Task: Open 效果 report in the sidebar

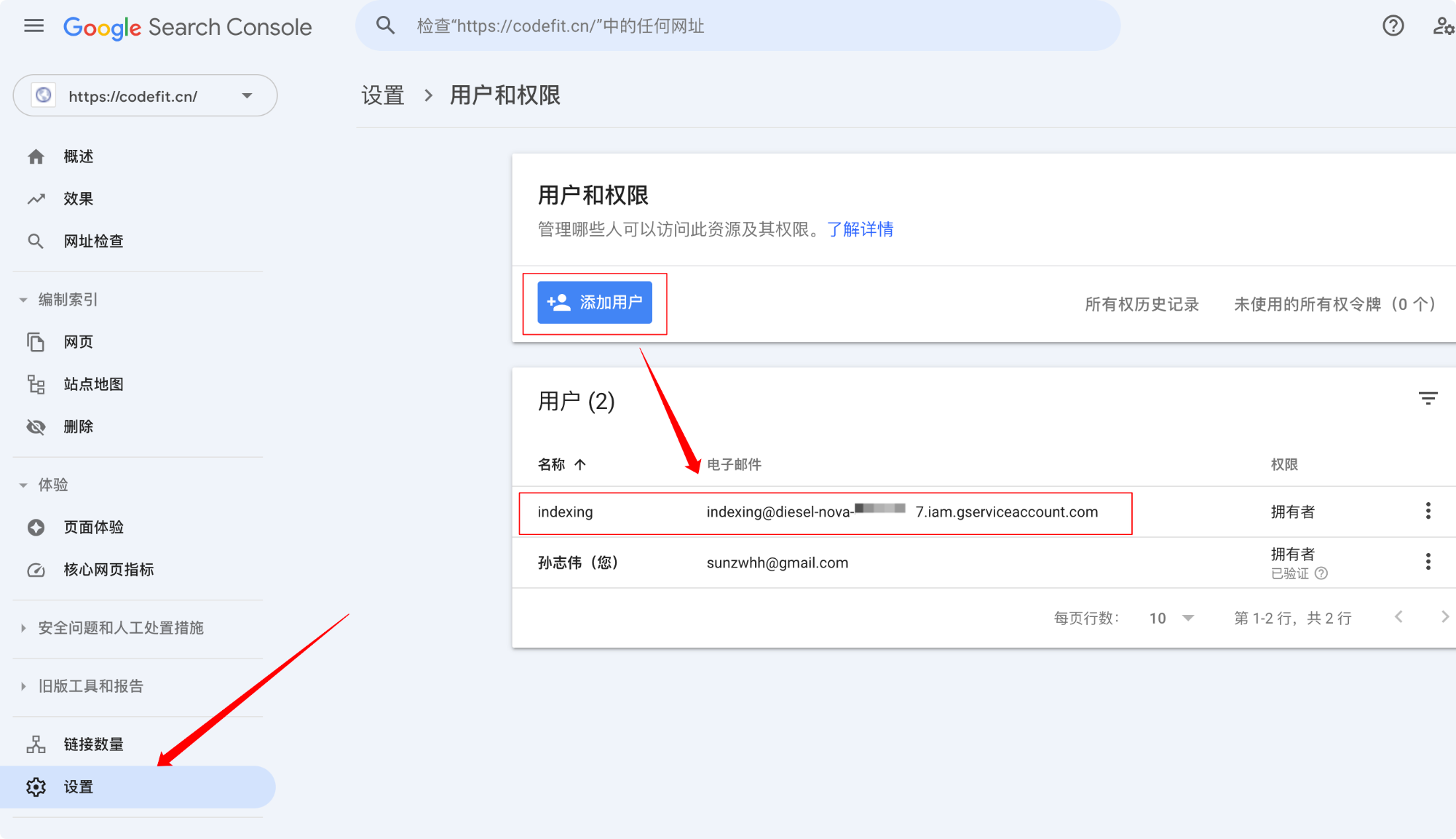Action: [x=138, y=199]
